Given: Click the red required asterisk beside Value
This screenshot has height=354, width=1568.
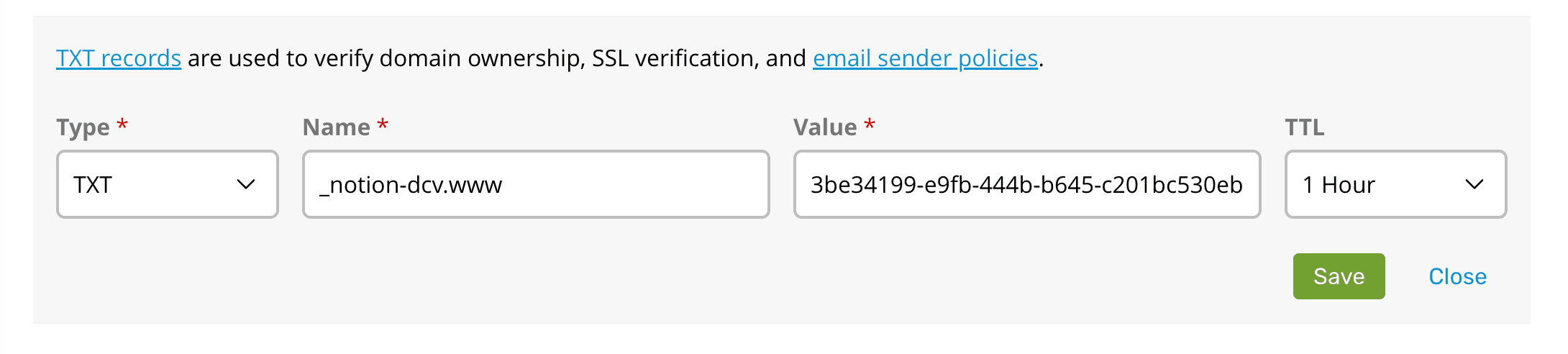Looking at the screenshot, I should coord(870,124).
